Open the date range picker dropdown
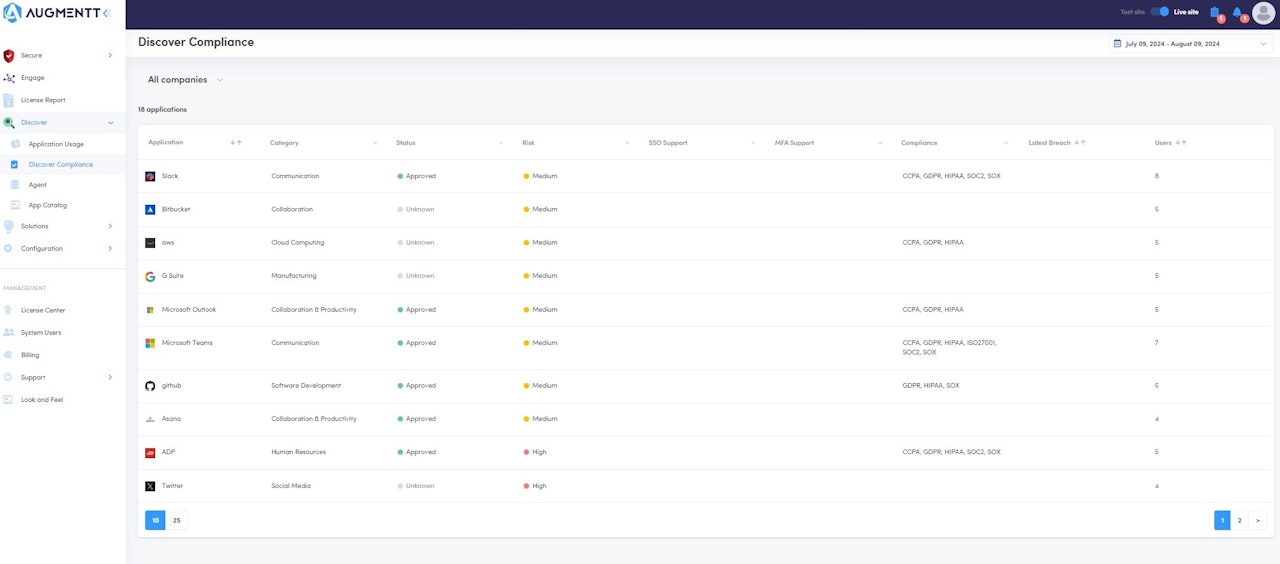This screenshot has width=1280, height=564. pos(1190,44)
